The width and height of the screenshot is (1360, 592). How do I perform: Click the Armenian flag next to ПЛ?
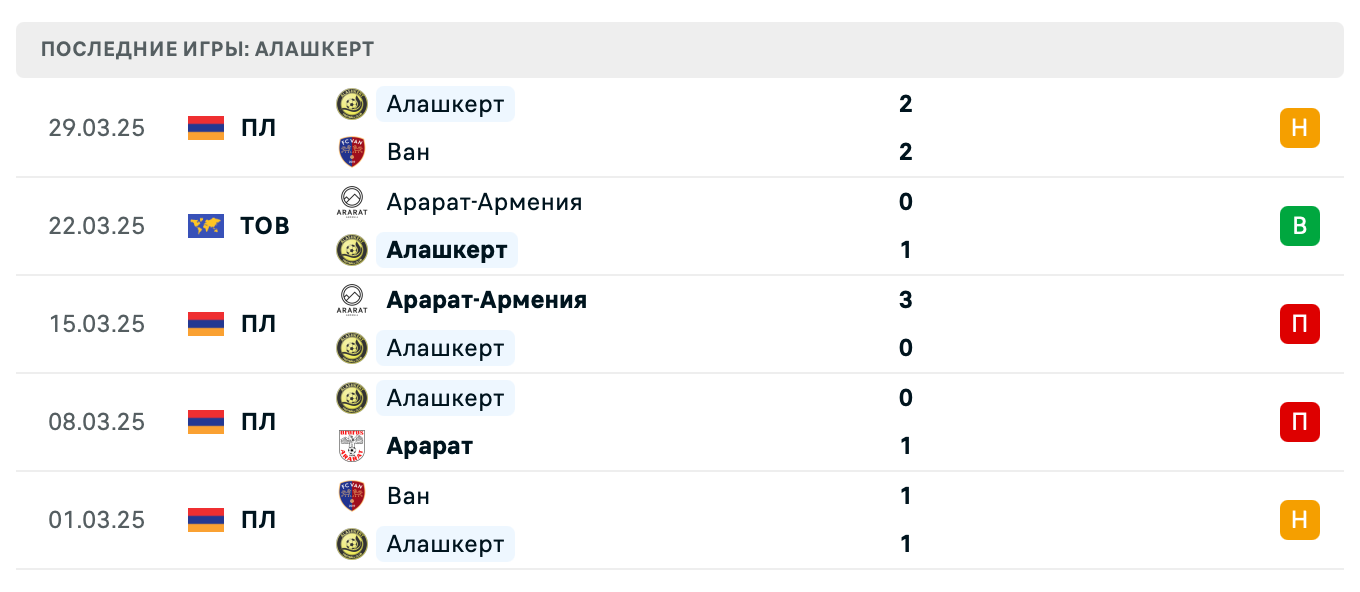point(205,128)
